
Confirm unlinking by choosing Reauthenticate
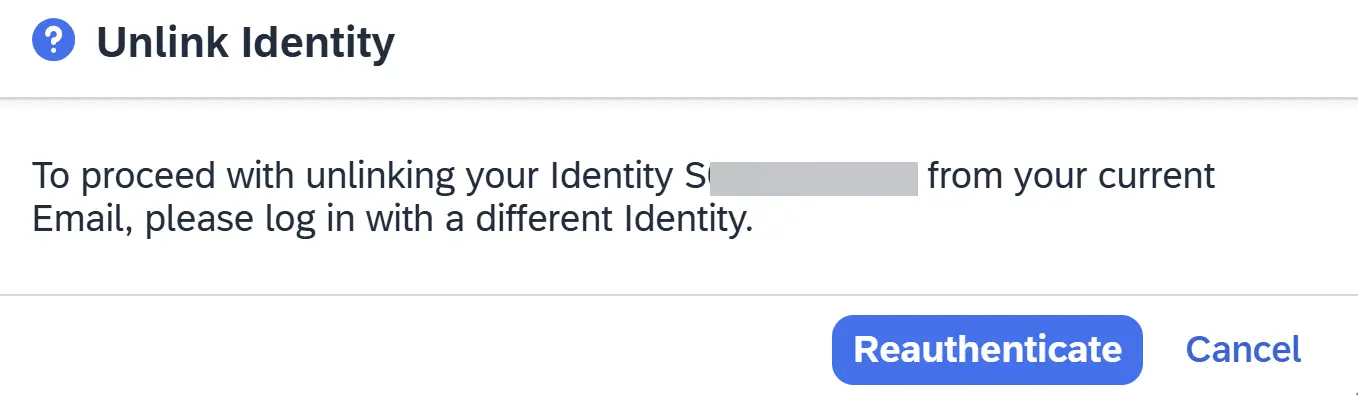point(987,350)
